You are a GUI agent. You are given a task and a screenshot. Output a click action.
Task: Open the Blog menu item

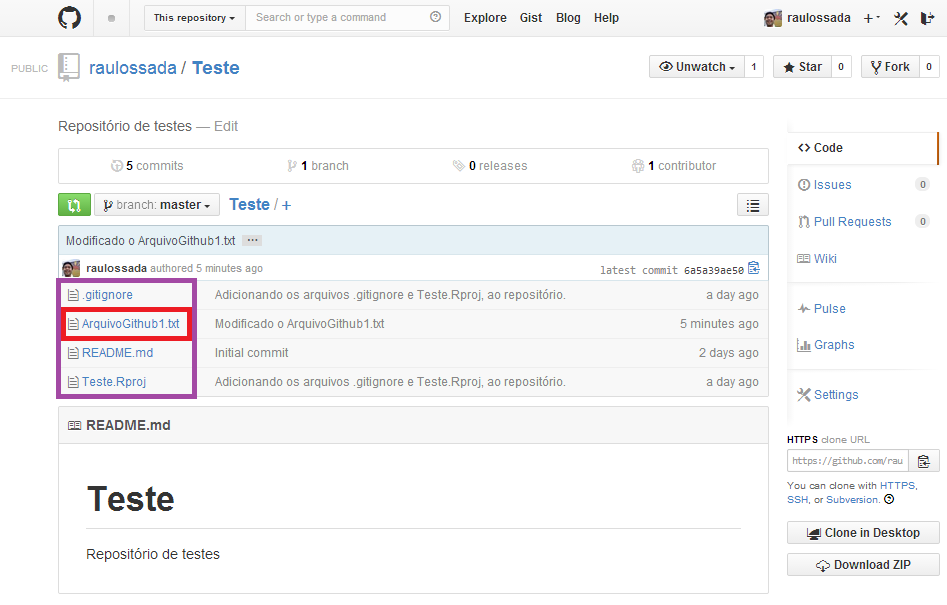pos(568,18)
